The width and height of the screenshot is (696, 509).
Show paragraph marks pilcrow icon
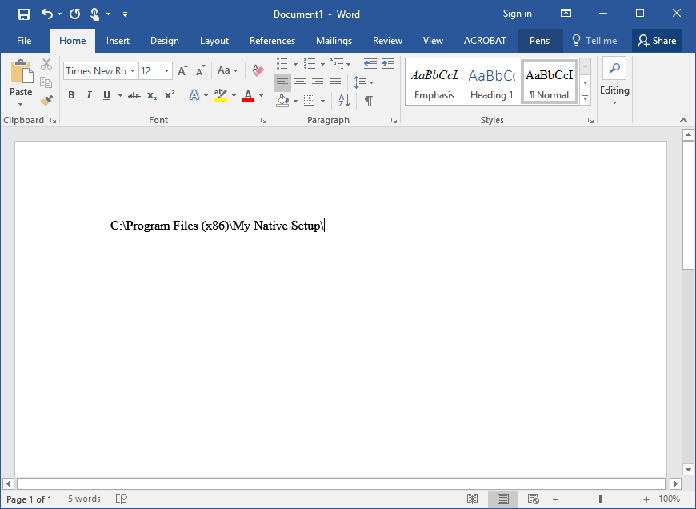click(369, 101)
